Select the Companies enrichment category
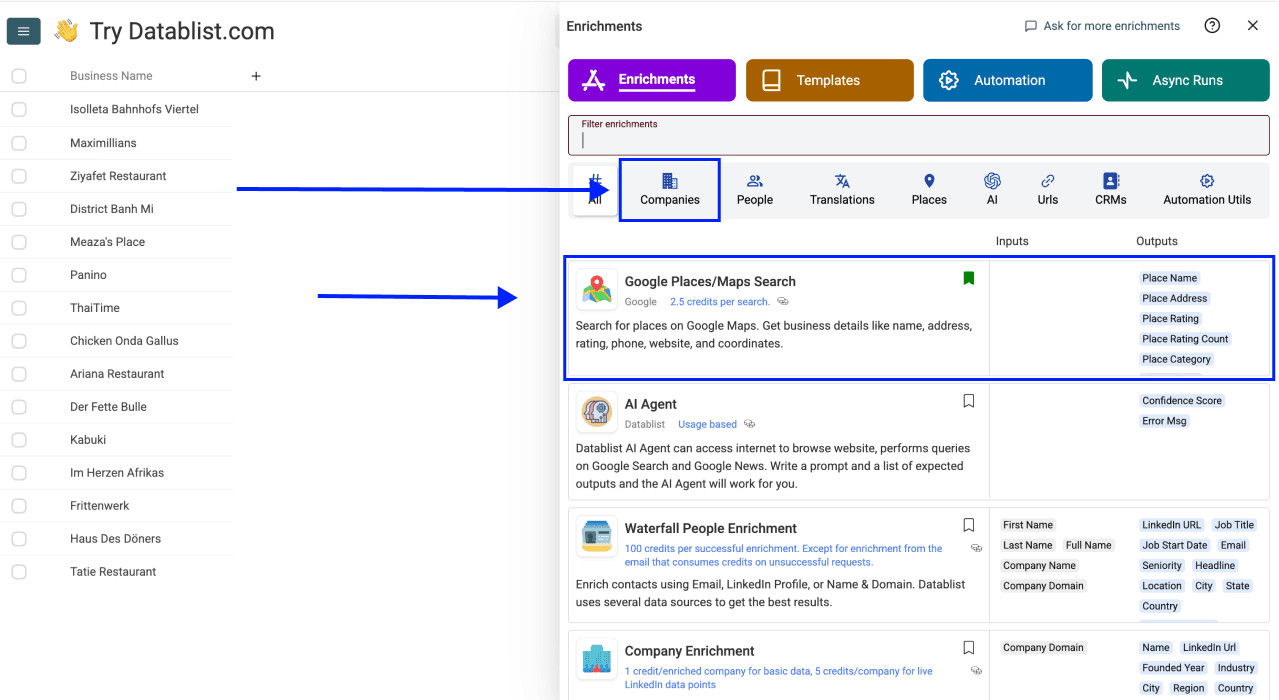Screen dimensions: 1279x700 (x=669, y=189)
